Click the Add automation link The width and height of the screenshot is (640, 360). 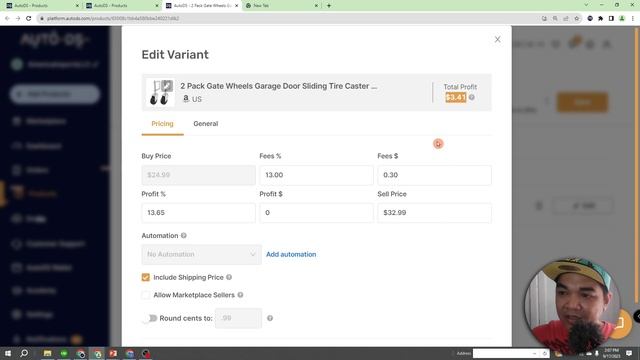291,254
